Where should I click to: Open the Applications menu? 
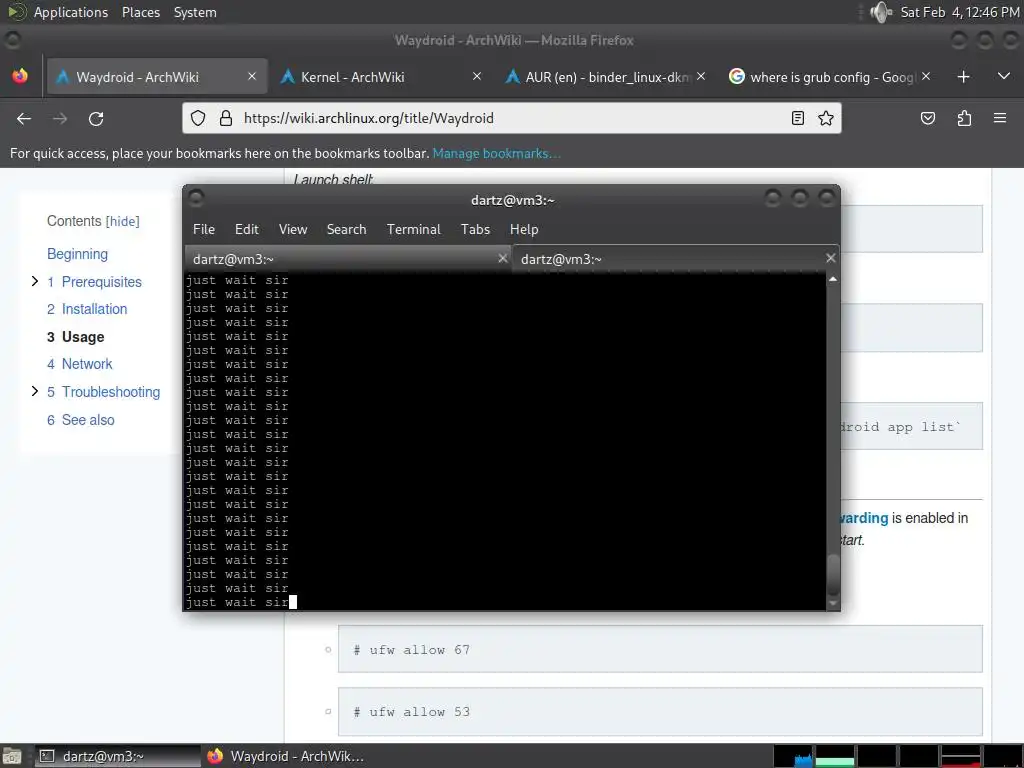click(71, 12)
